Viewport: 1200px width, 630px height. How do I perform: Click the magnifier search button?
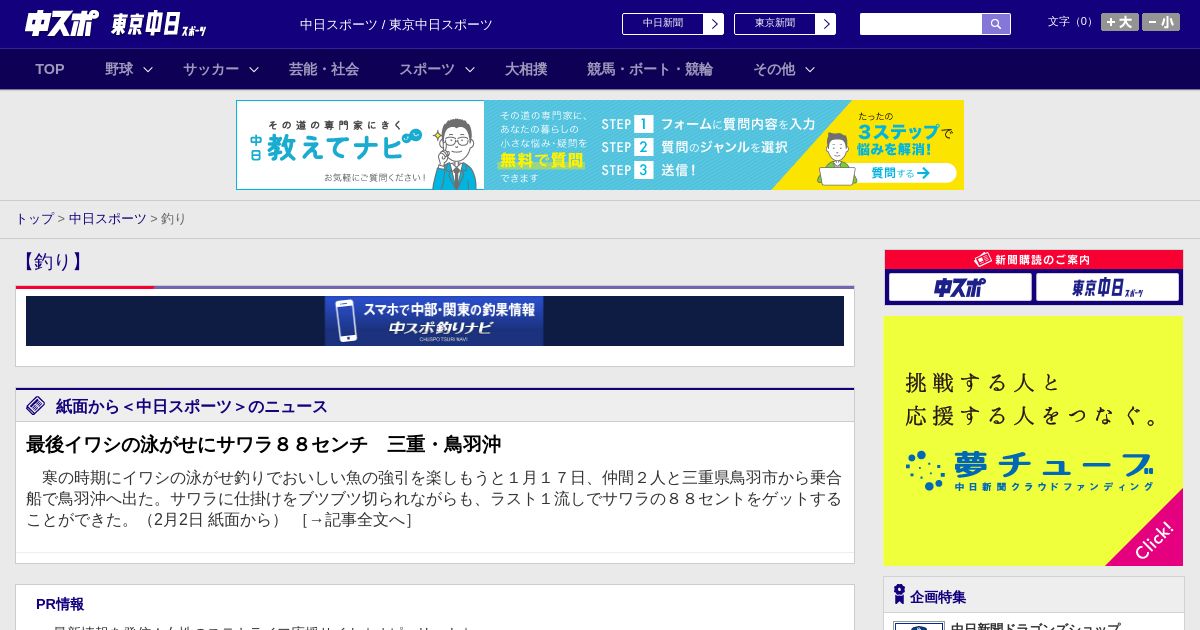[996, 24]
